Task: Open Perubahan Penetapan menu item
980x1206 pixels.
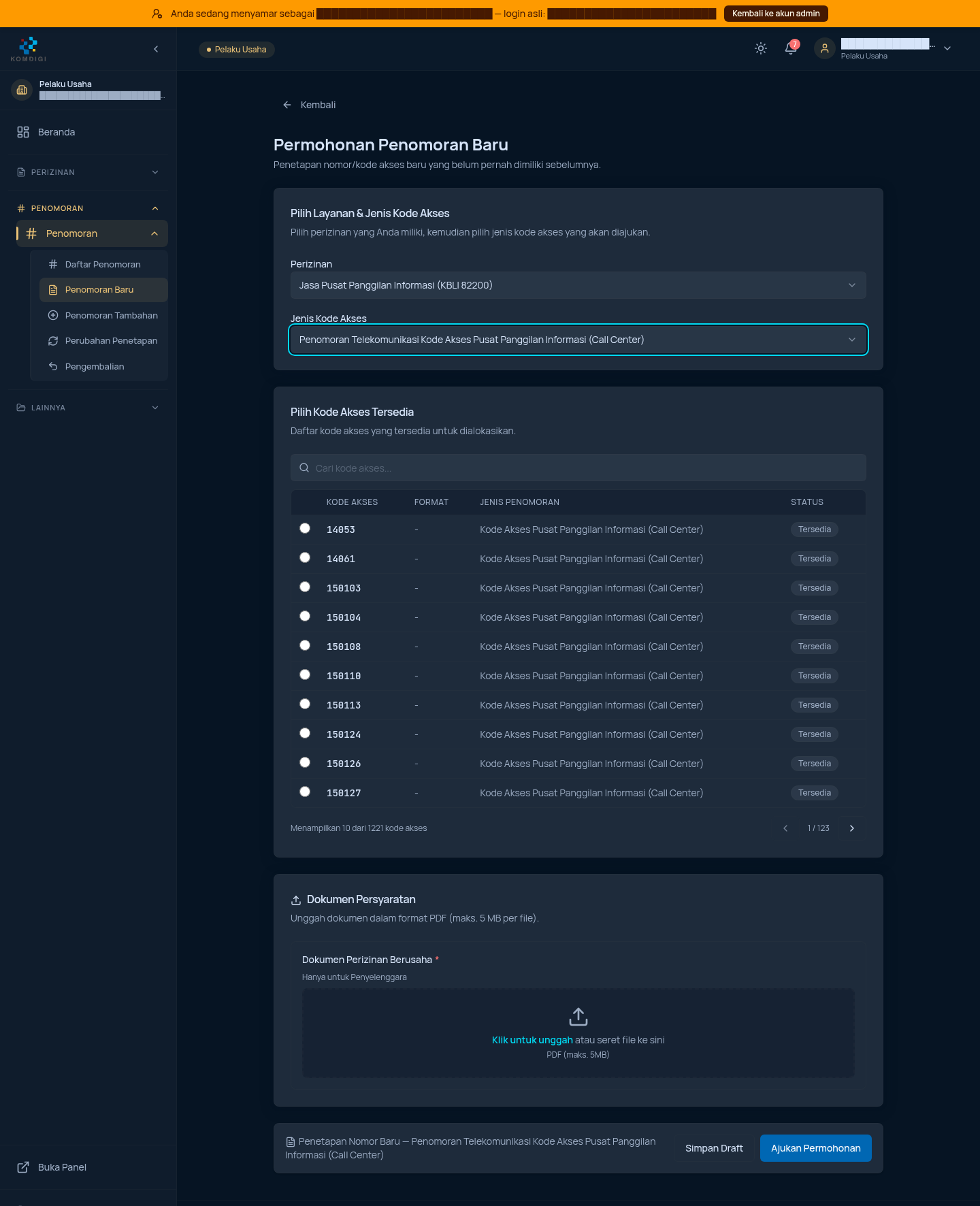Action: (x=103, y=340)
